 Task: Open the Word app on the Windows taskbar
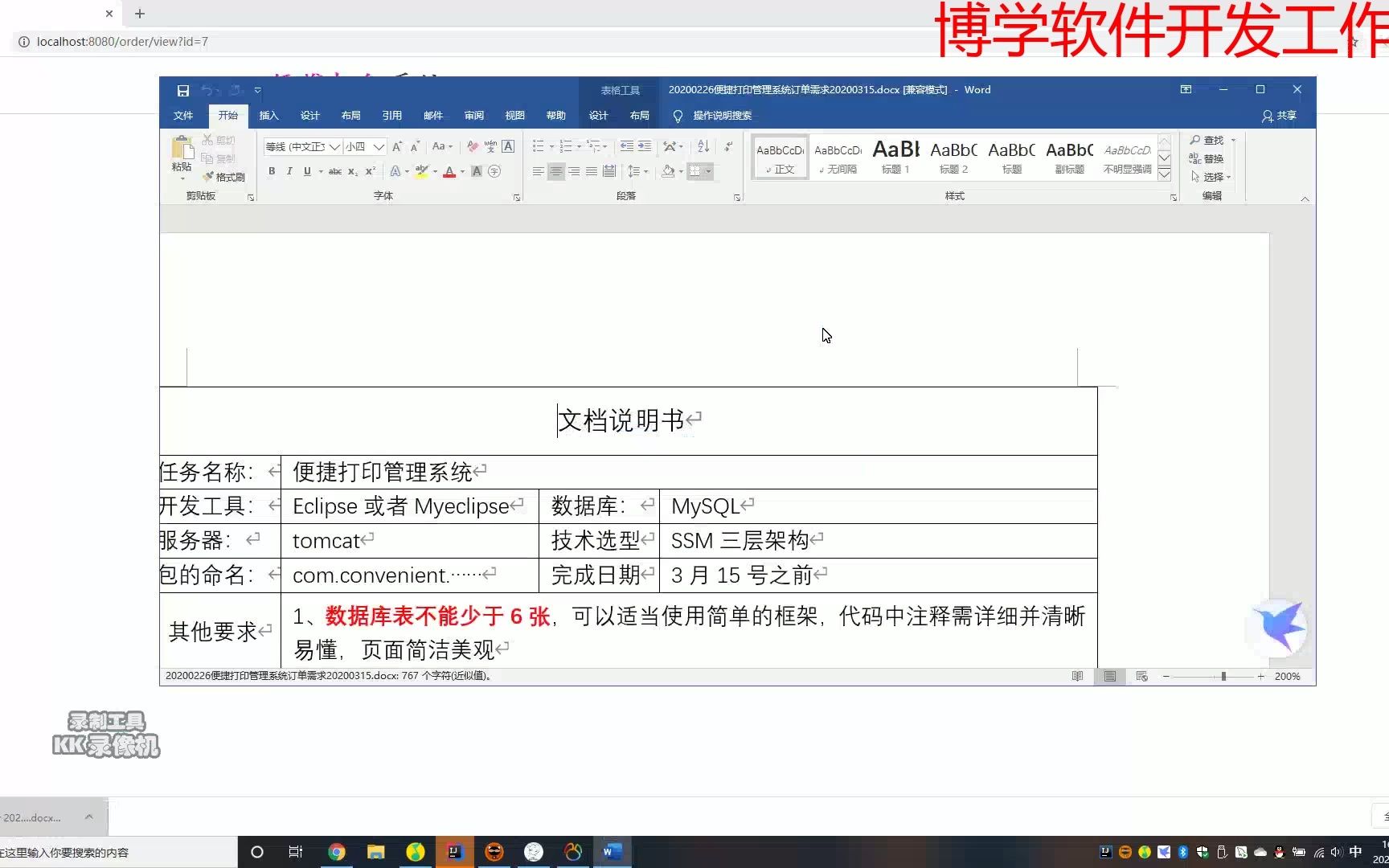pos(612,852)
